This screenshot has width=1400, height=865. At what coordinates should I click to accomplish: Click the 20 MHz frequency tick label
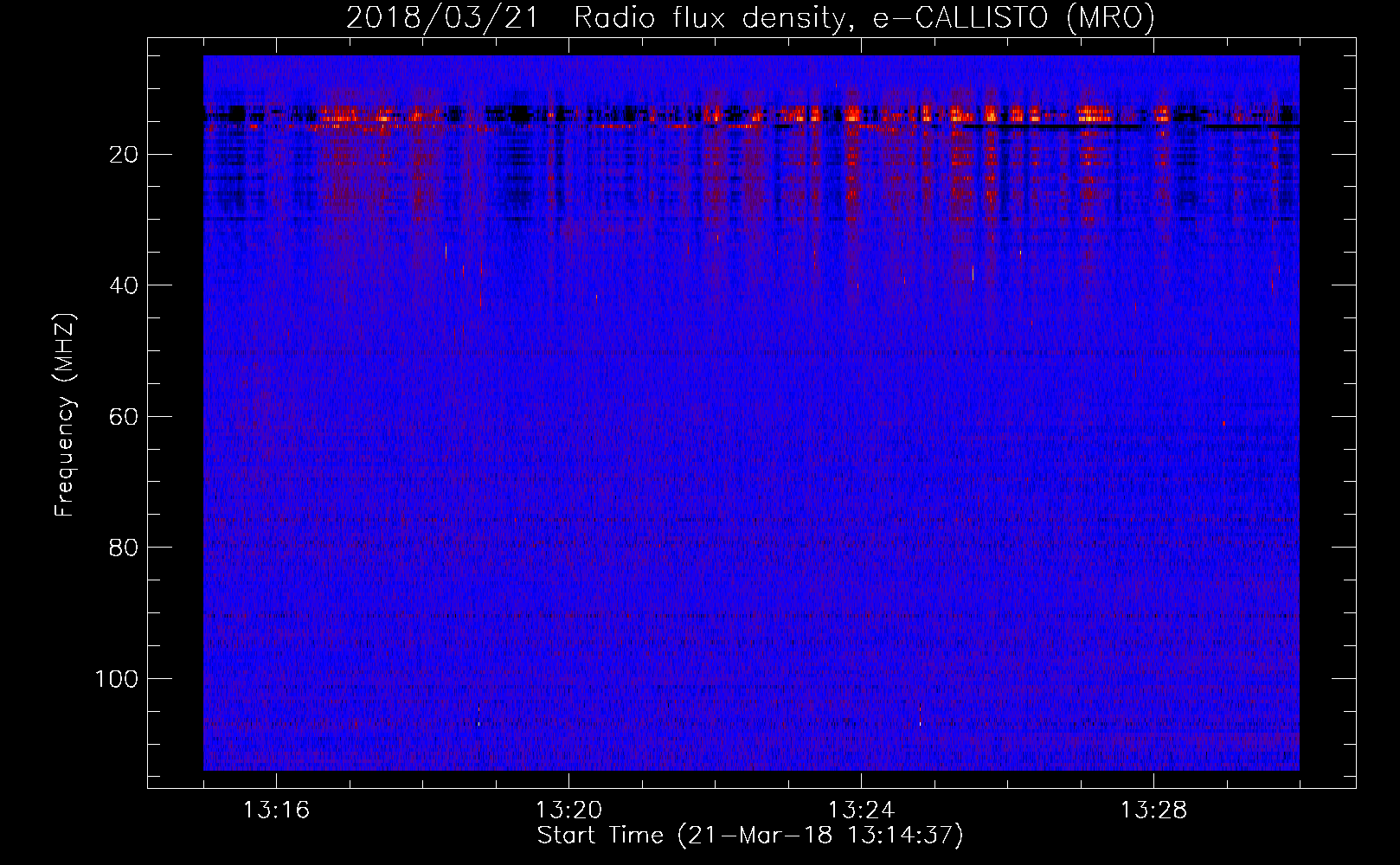tap(125, 155)
